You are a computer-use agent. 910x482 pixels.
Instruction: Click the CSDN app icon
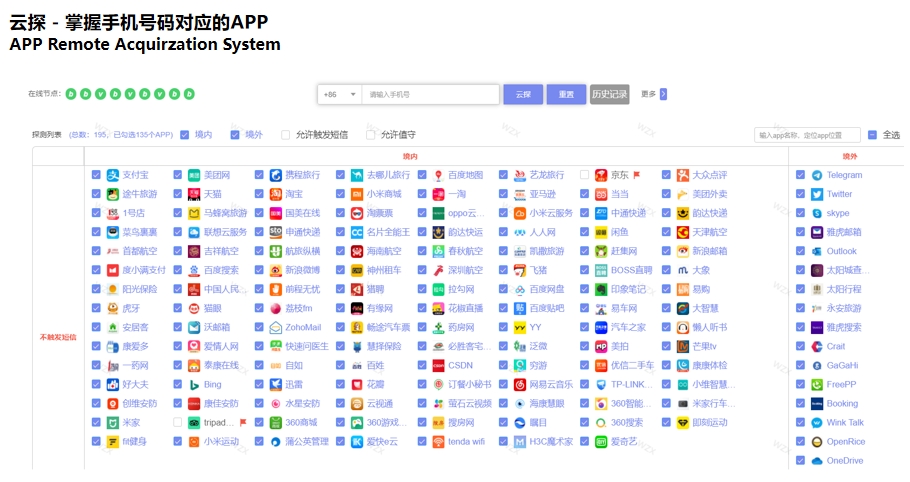(438, 365)
